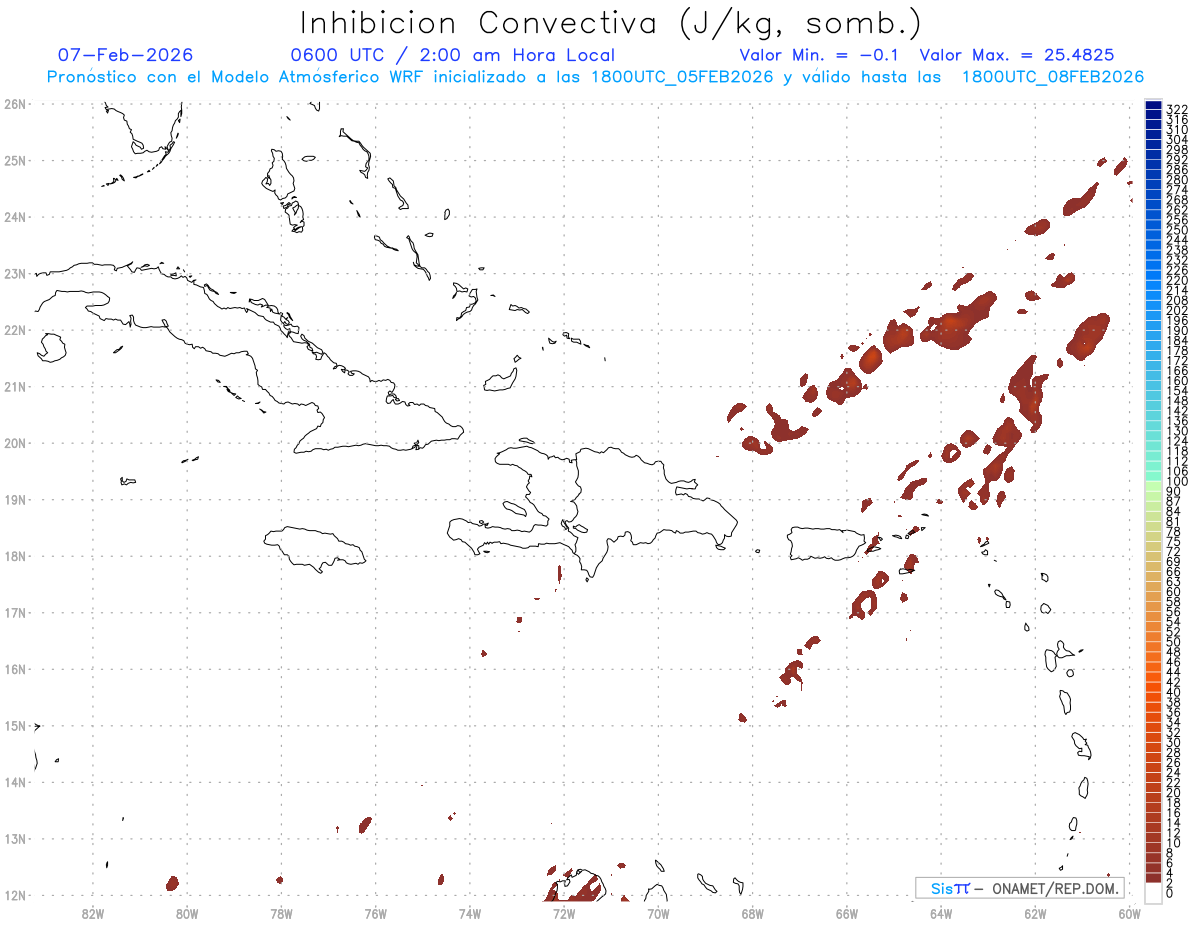
Task: Click the bright orange swatch labeled 42
Action: (1154, 677)
